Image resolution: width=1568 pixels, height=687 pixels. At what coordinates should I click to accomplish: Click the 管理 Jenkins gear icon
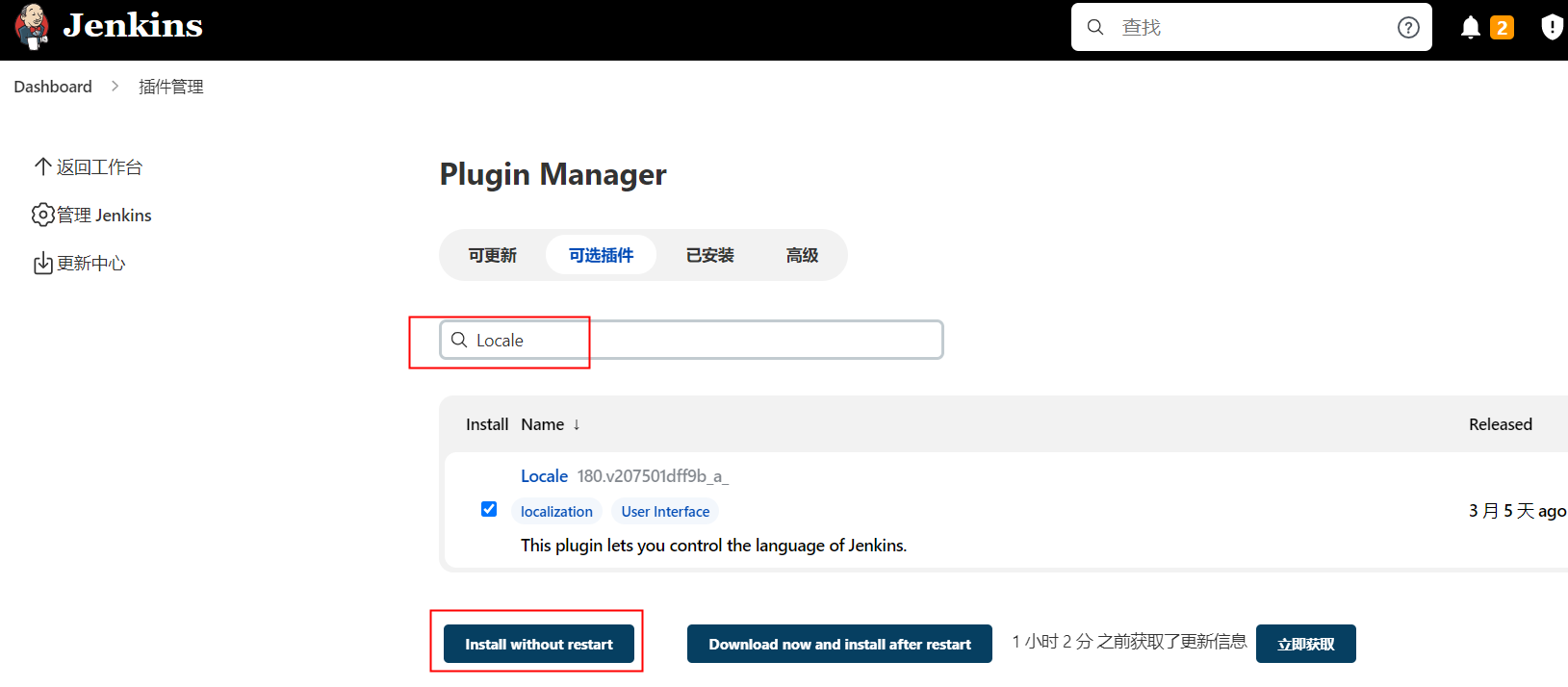(x=42, y=215)
